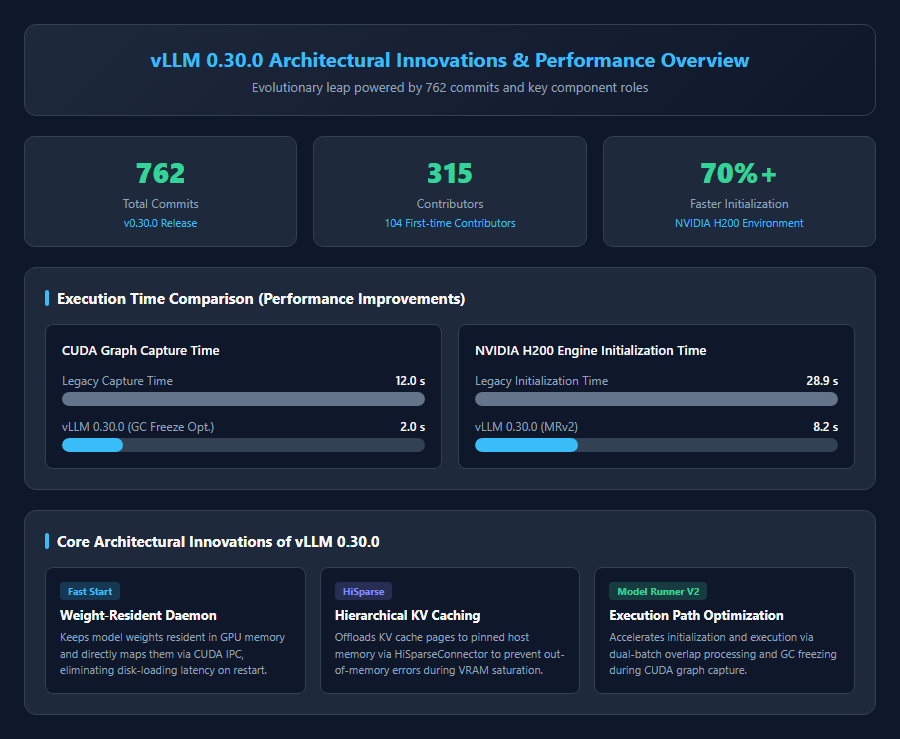Click the "Execution Path Optimization" card title
Screen dimensions: 900x739
pos(696,616)
